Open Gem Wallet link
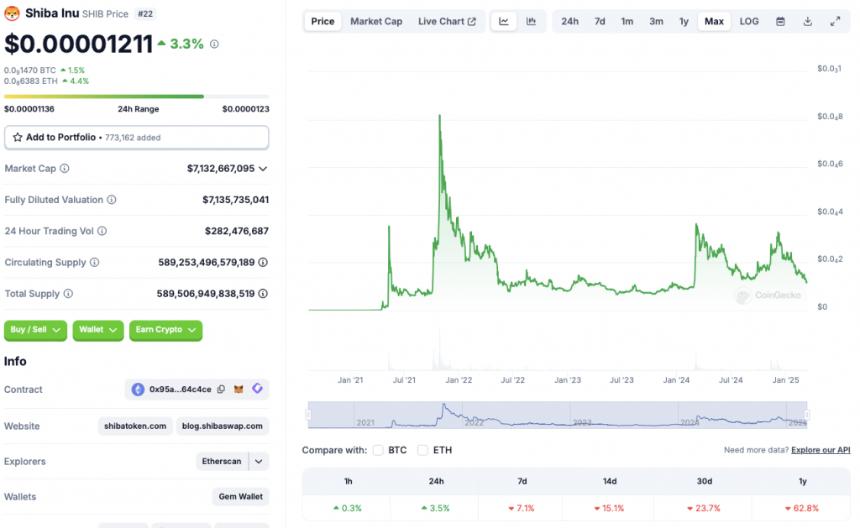860x528 pixels. pyautogui.click(x=241, y=497)
